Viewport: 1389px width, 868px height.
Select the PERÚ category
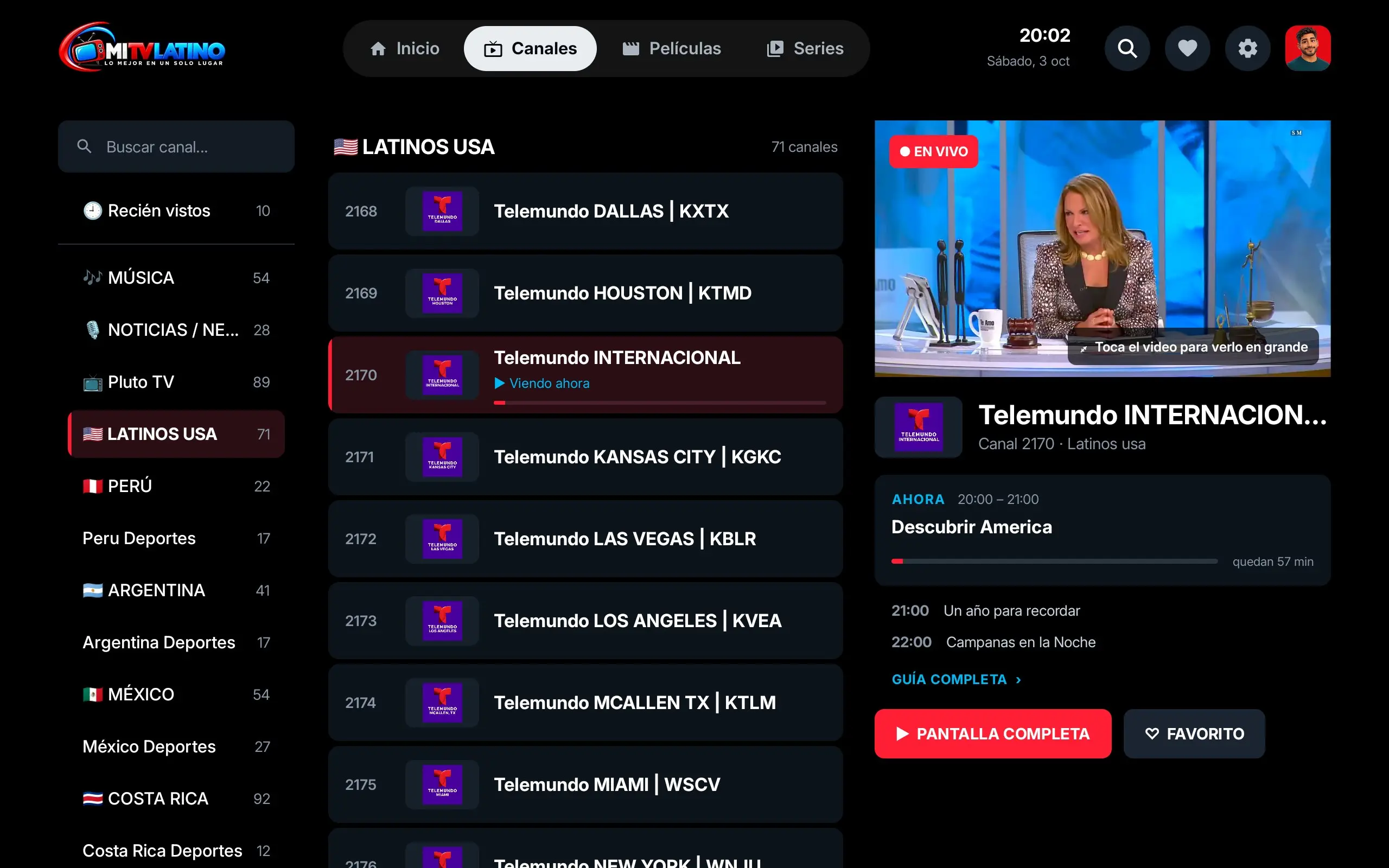coord(176,486)
